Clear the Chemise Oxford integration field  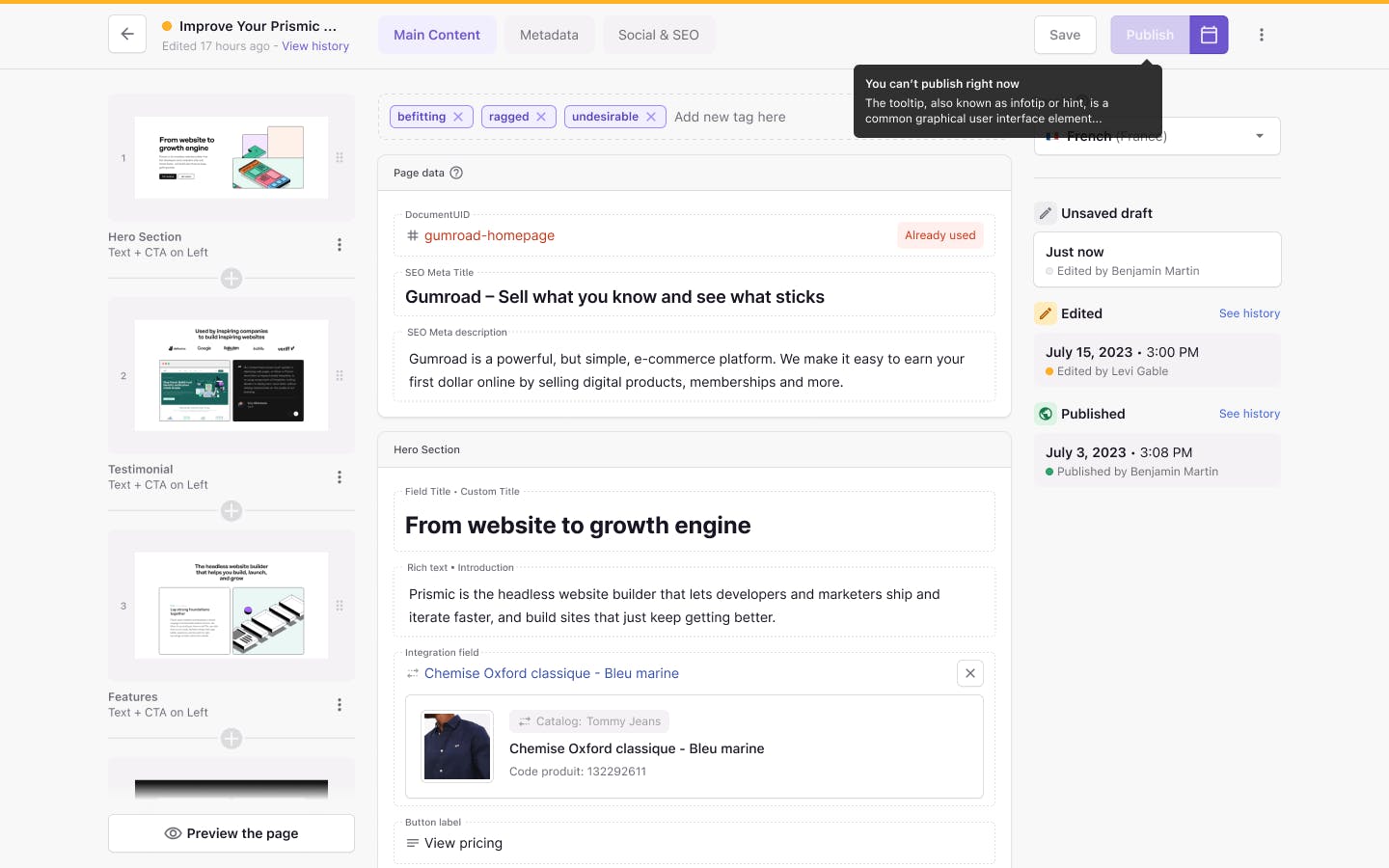pyautogui.click(x=969, y=673)
